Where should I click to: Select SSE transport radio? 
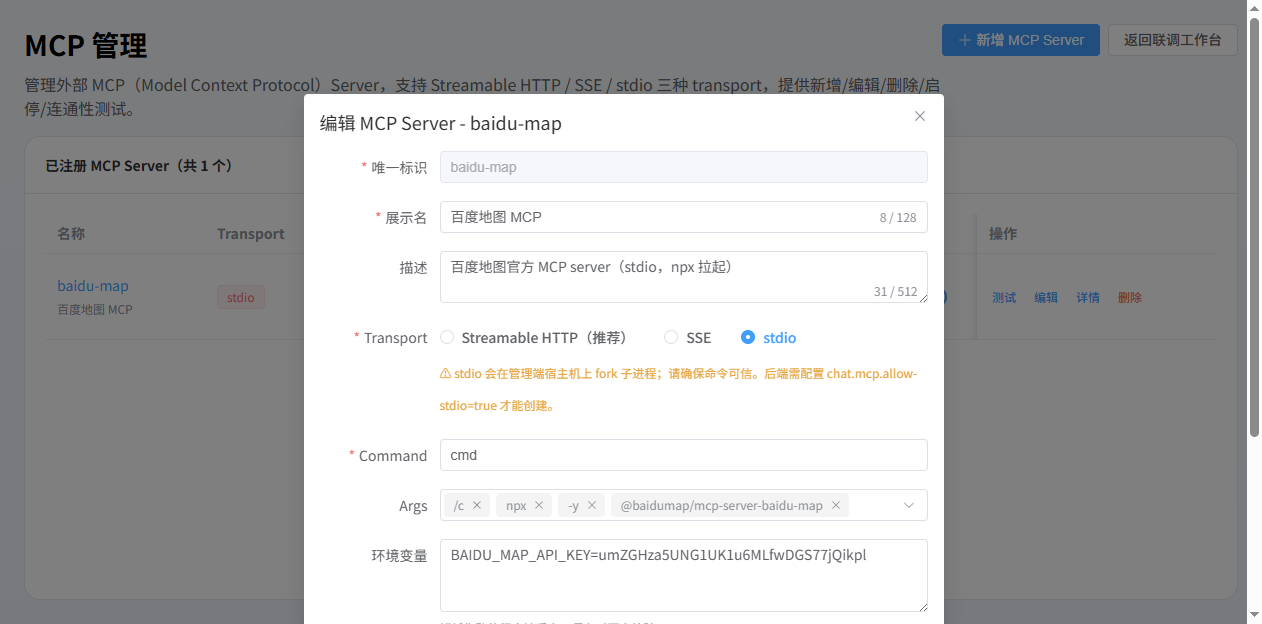(x=671, y=338)
